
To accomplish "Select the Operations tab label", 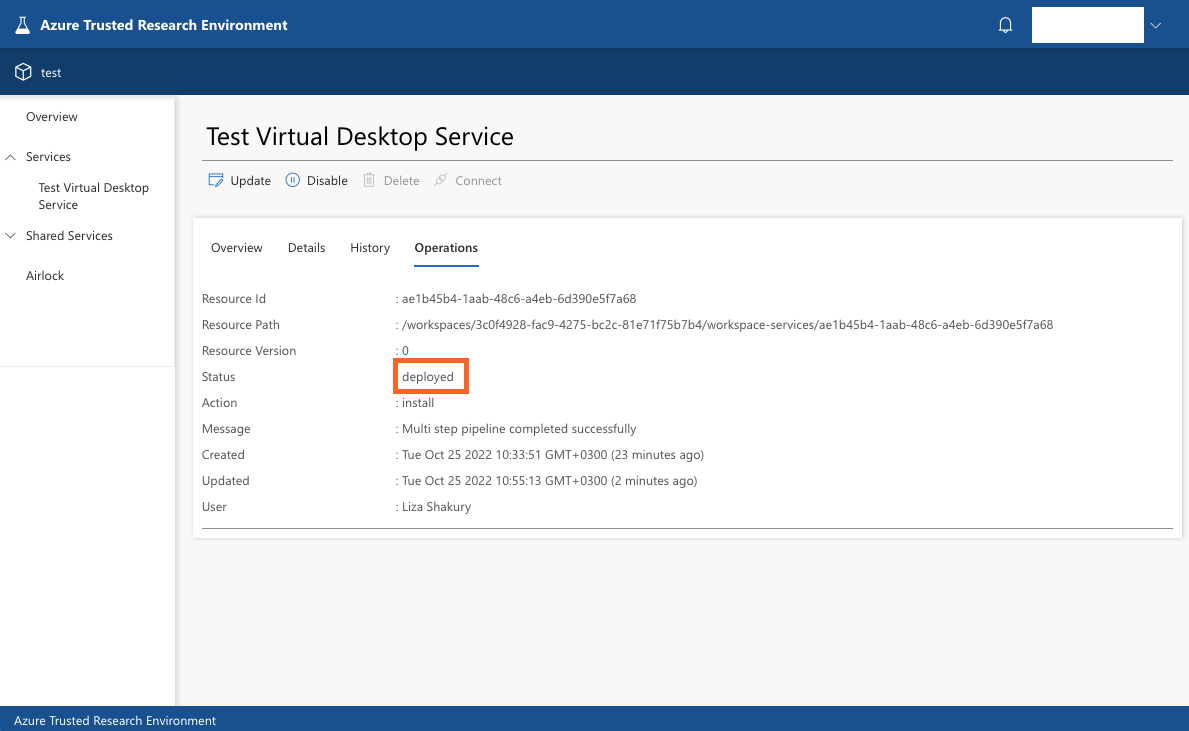I will click(x=446, y=247).
